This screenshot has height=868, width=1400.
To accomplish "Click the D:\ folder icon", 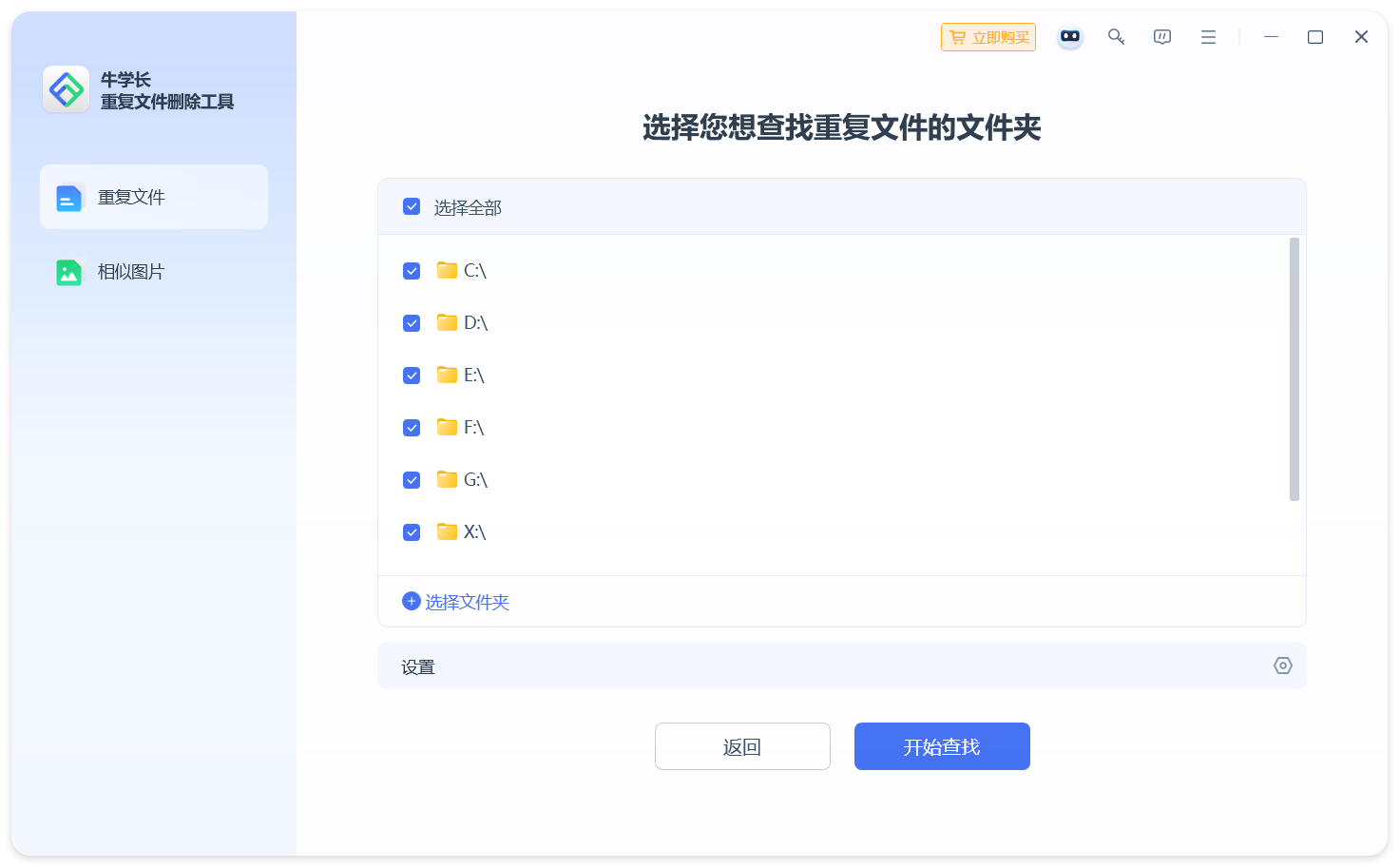I will click(447, 322).
